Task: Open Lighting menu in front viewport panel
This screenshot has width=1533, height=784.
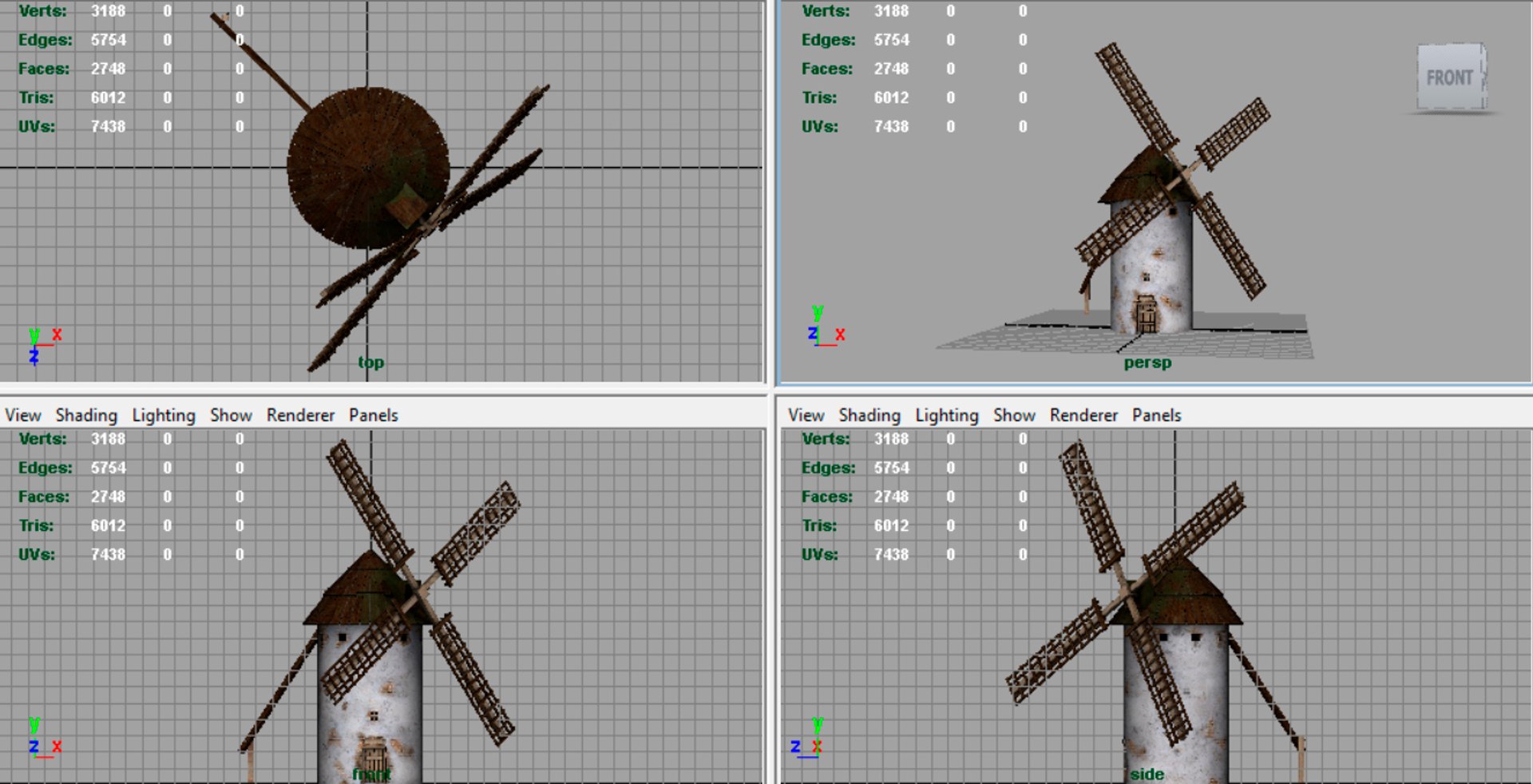Action: pyautogui.click(x=164, y=415)
